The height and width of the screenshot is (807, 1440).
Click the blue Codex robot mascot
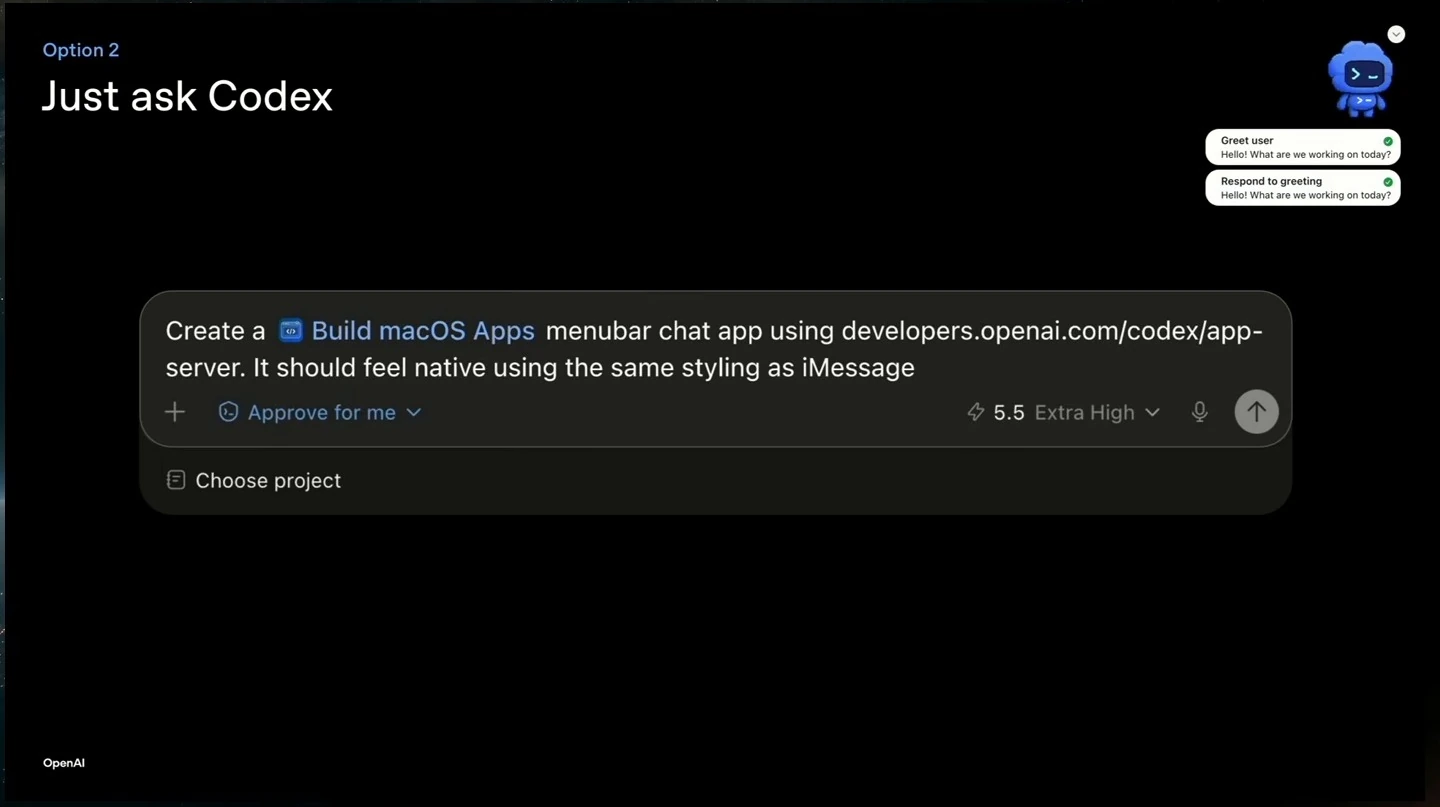point(1360,79)
